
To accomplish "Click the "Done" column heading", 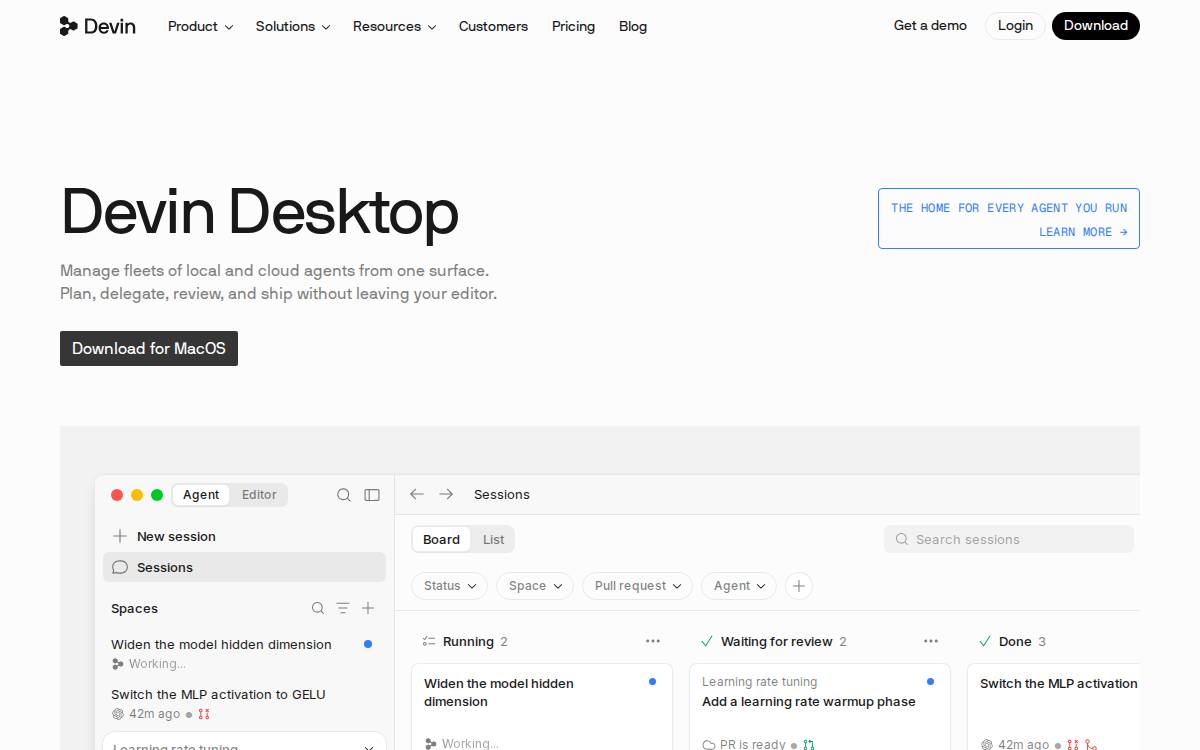I will 1015,642.
